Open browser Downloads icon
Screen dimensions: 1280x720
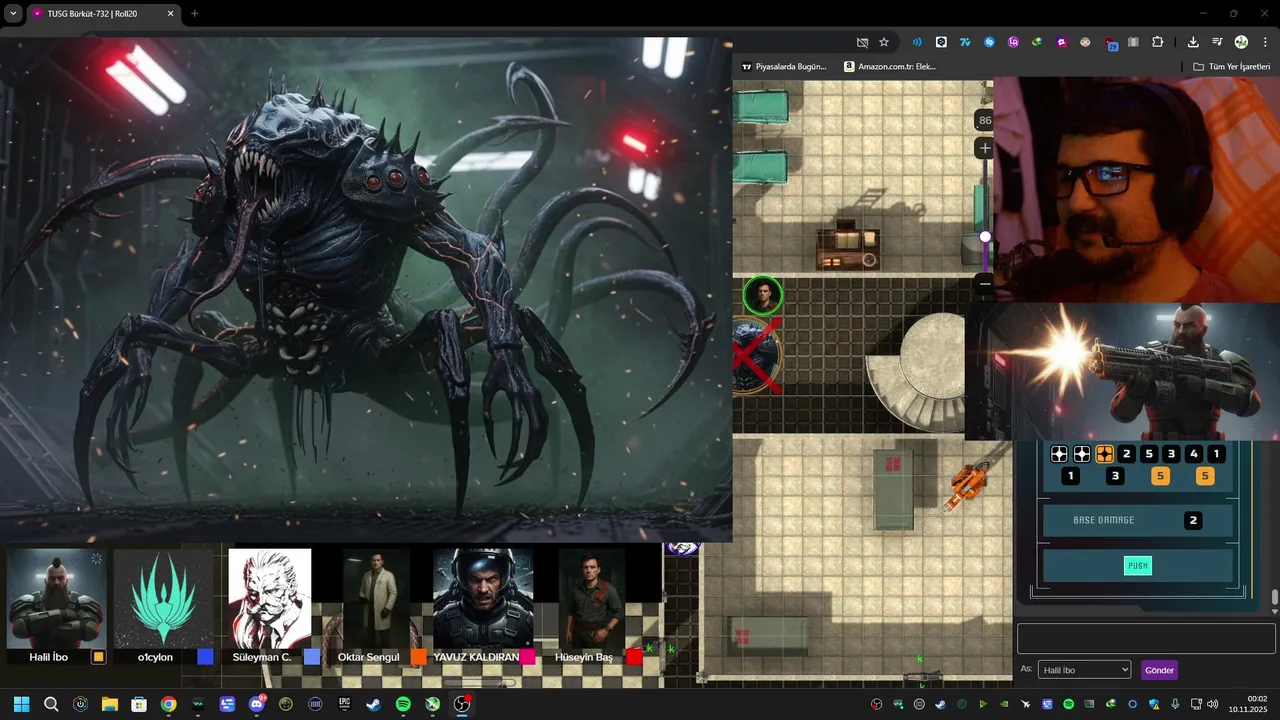pos(1193,42)
